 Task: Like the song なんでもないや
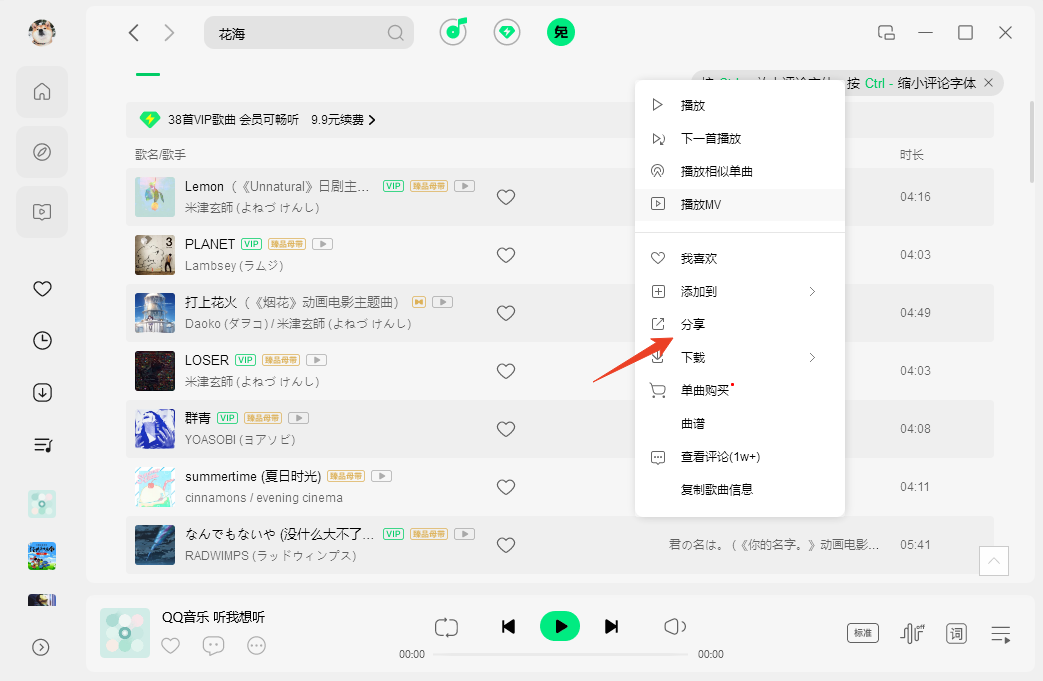point(506,545)
